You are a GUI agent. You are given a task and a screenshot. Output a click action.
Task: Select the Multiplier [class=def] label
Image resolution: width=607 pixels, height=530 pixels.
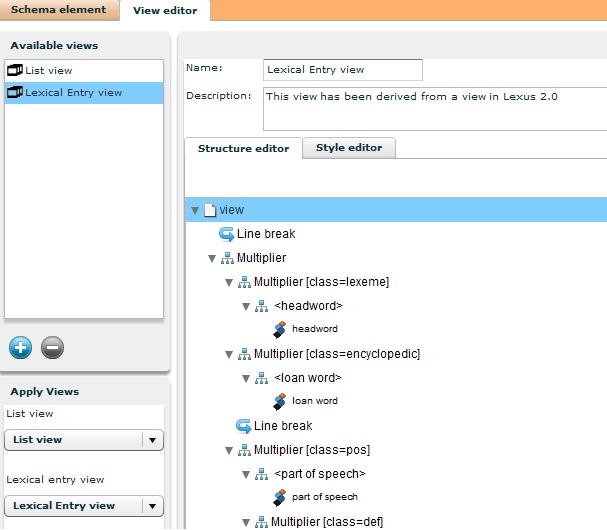pos(327,522)
